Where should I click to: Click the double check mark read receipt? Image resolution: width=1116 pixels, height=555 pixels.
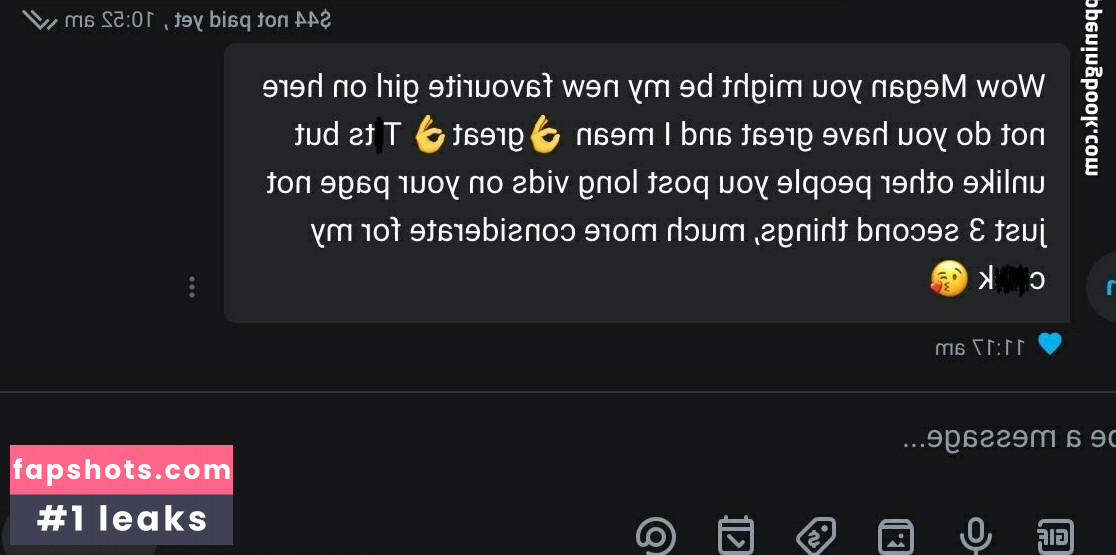click(40, 20)
